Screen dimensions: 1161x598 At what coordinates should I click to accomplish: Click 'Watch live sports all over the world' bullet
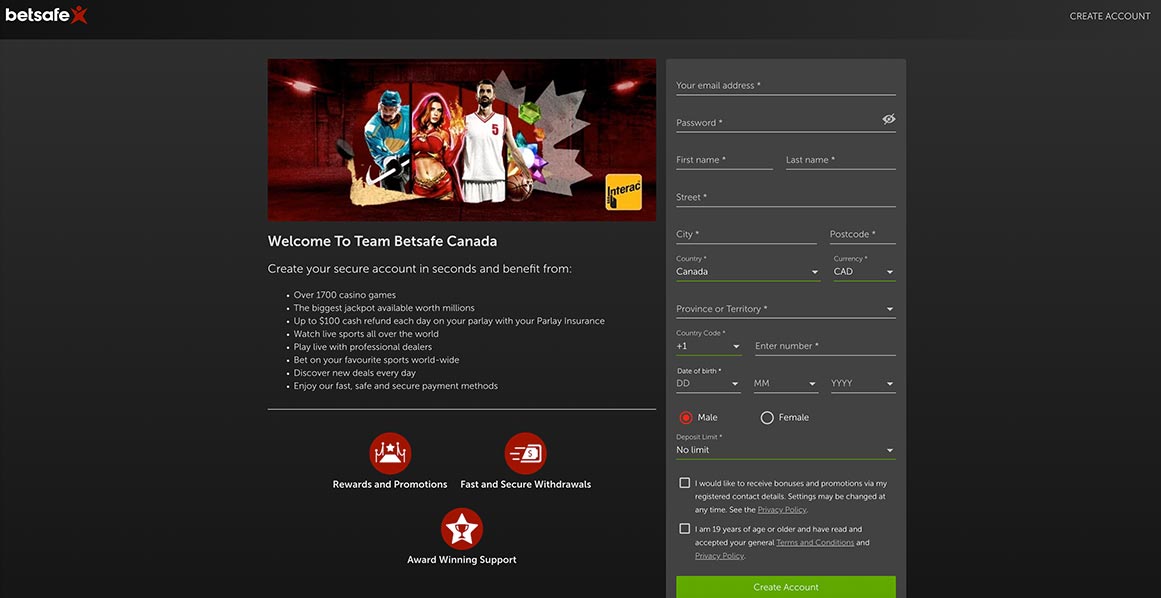366,334
